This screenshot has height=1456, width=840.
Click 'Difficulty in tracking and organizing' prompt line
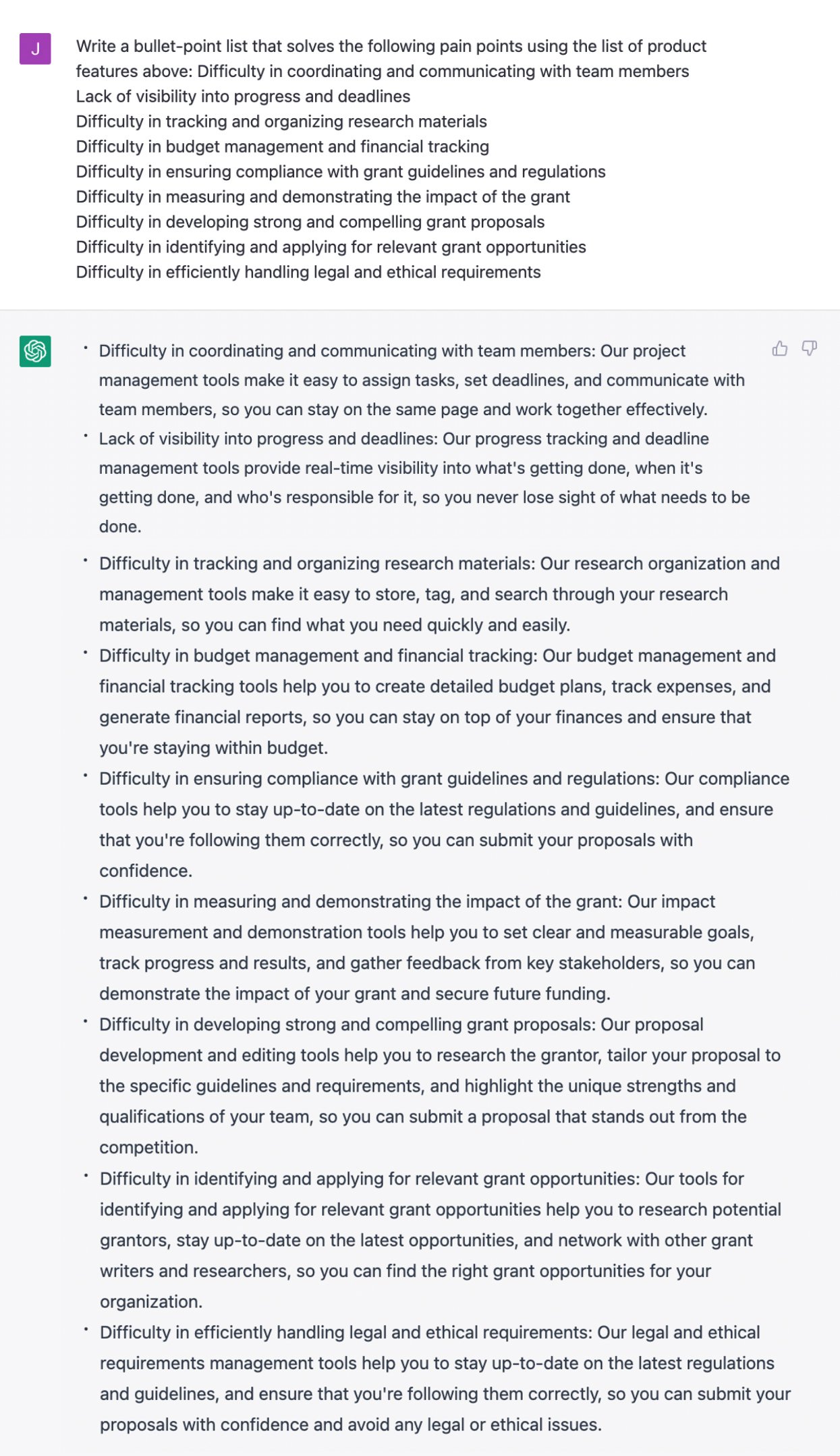[x=281, y=122]
